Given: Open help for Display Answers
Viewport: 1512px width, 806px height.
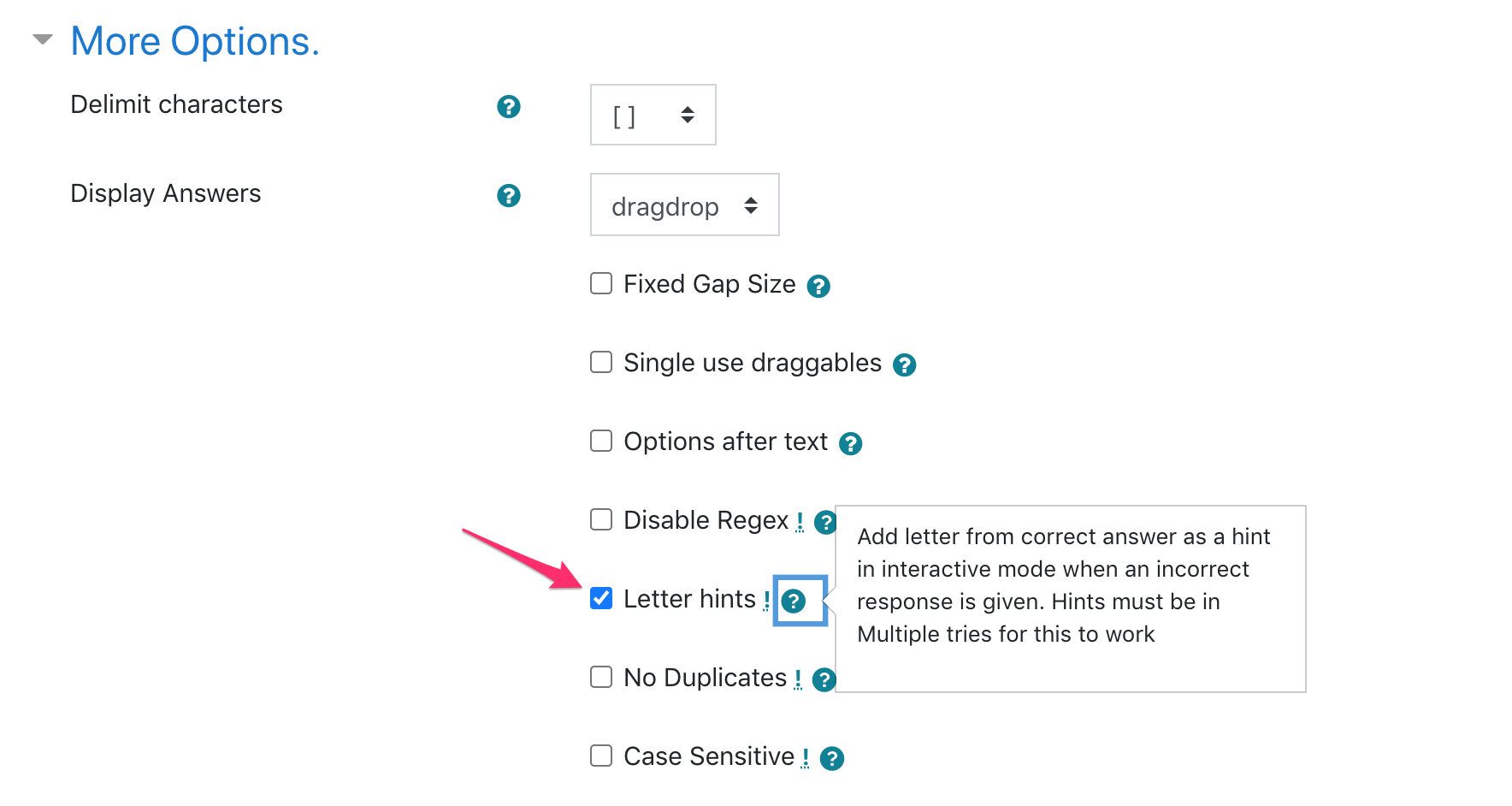Looking at the screenshot, I should pos(509,195).
